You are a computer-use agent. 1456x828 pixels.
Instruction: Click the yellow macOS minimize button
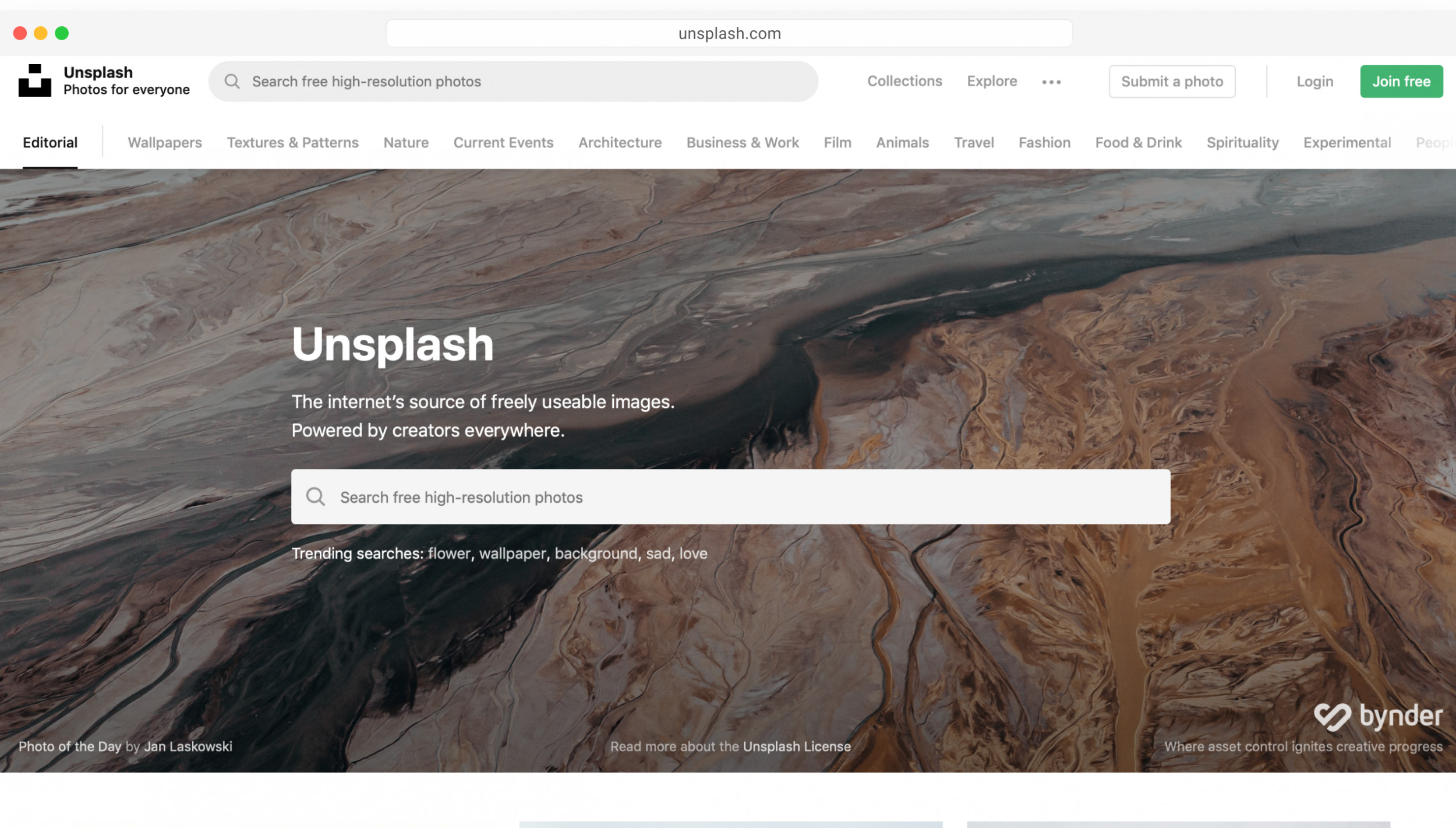[41, 33]
